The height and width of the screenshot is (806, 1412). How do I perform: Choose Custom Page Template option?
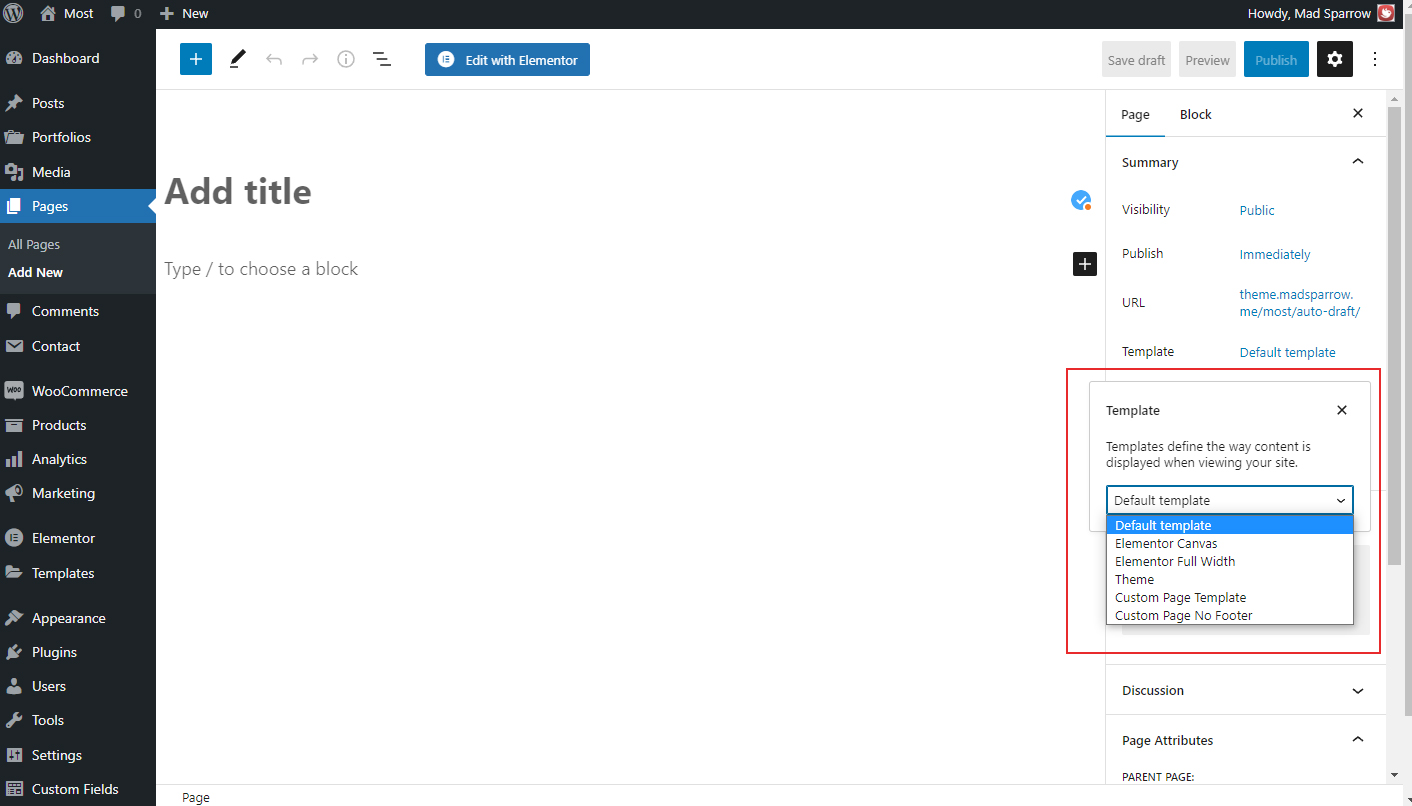pos(1230,597)
